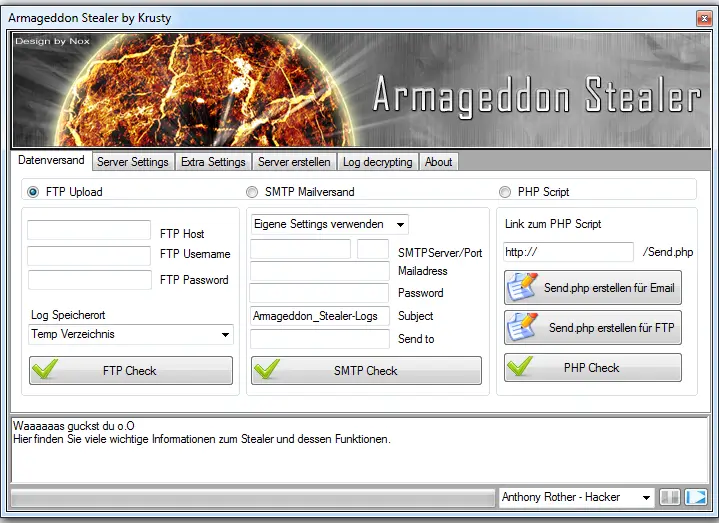
Task: Go to the Extra Settings tab
Action: (213, 162)
